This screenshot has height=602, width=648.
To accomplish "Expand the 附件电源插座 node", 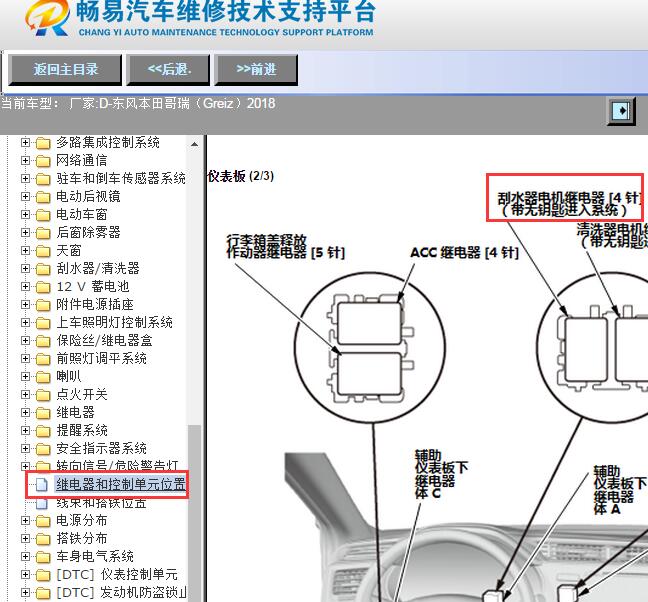I will [x=25, y=305].
